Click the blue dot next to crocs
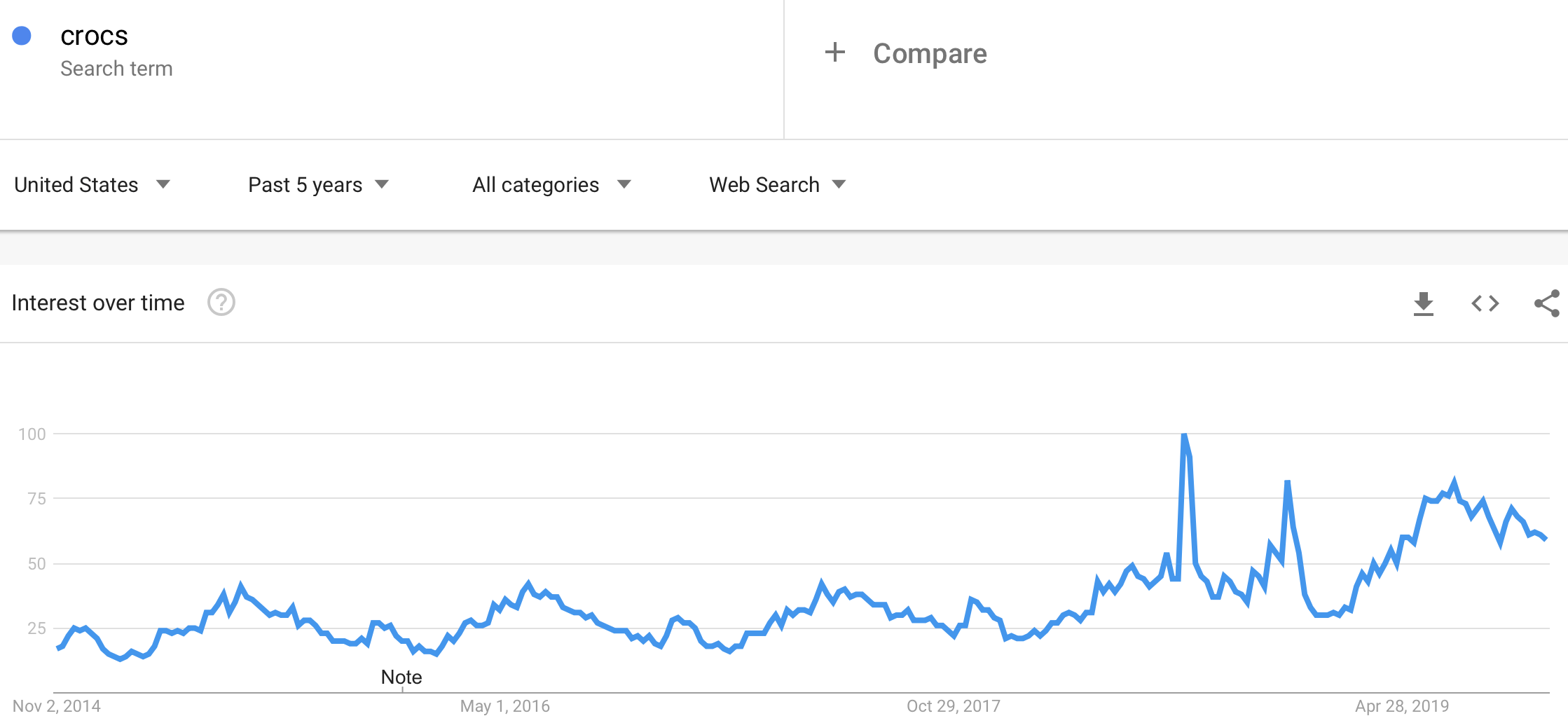This screenshot has height=723, width=1568. pos(22,34)
